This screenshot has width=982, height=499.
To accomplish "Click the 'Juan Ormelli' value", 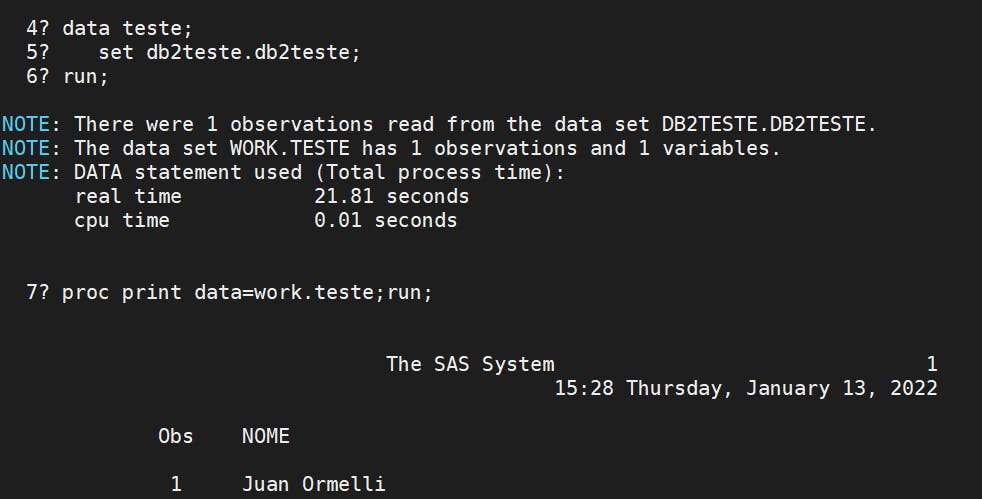I will [x=313, y=484].
